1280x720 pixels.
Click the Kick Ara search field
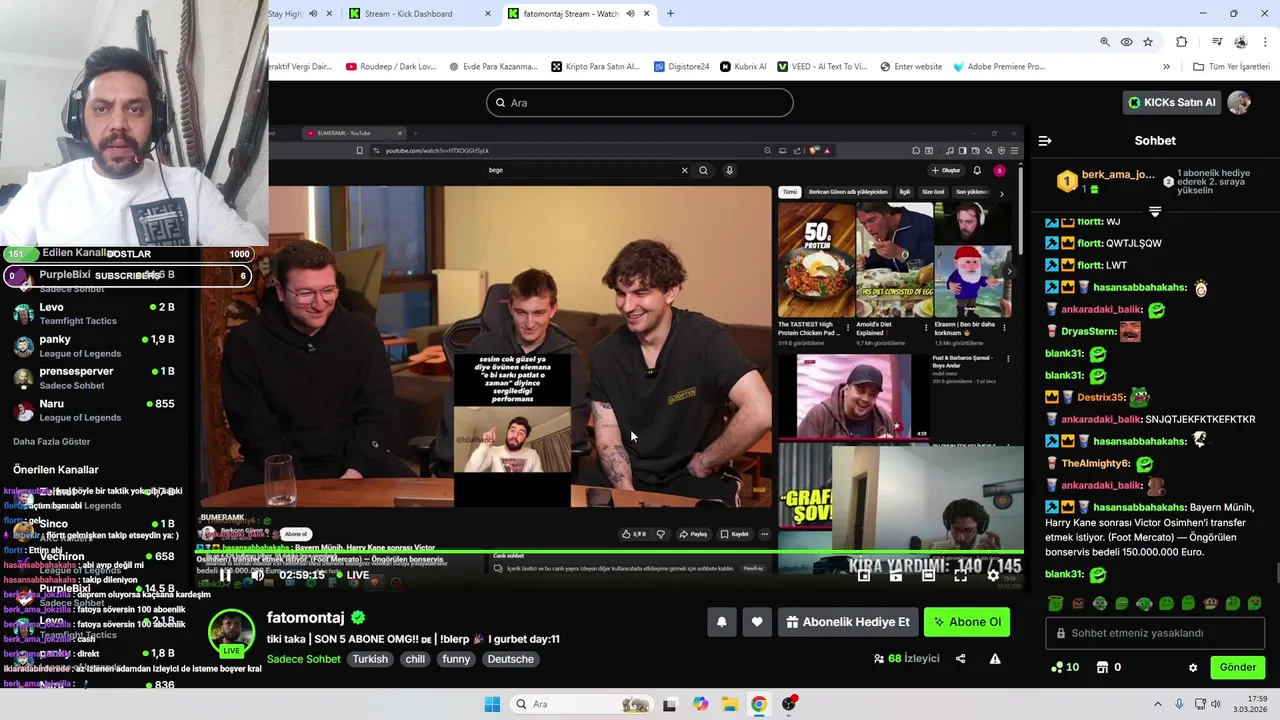tap(640, 103)
